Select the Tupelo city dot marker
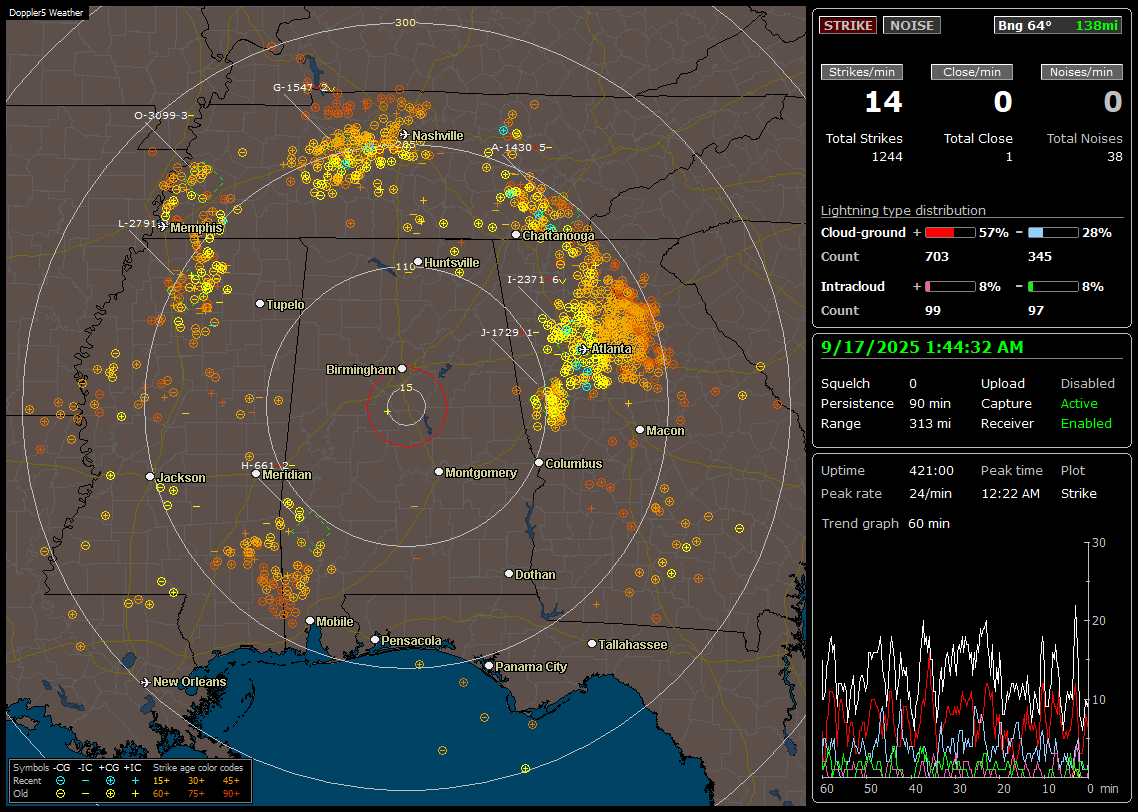1138x812 pixels. 260,303
